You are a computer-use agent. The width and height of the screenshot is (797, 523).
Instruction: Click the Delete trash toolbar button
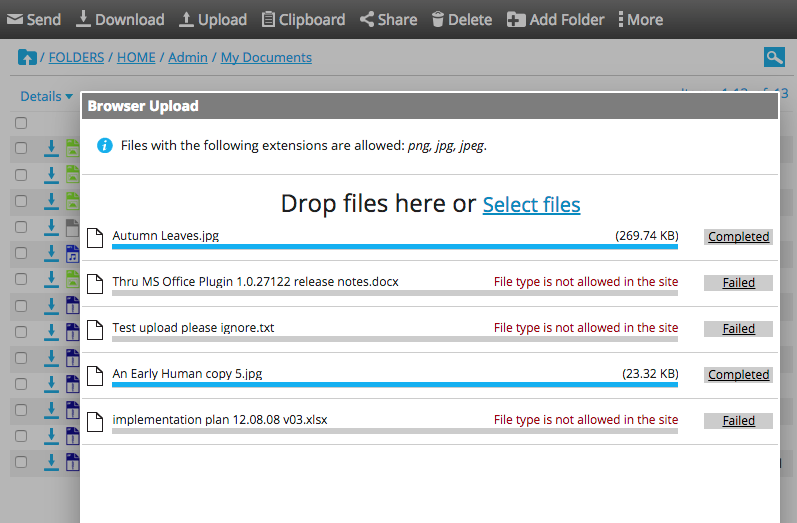click(462, 19)
